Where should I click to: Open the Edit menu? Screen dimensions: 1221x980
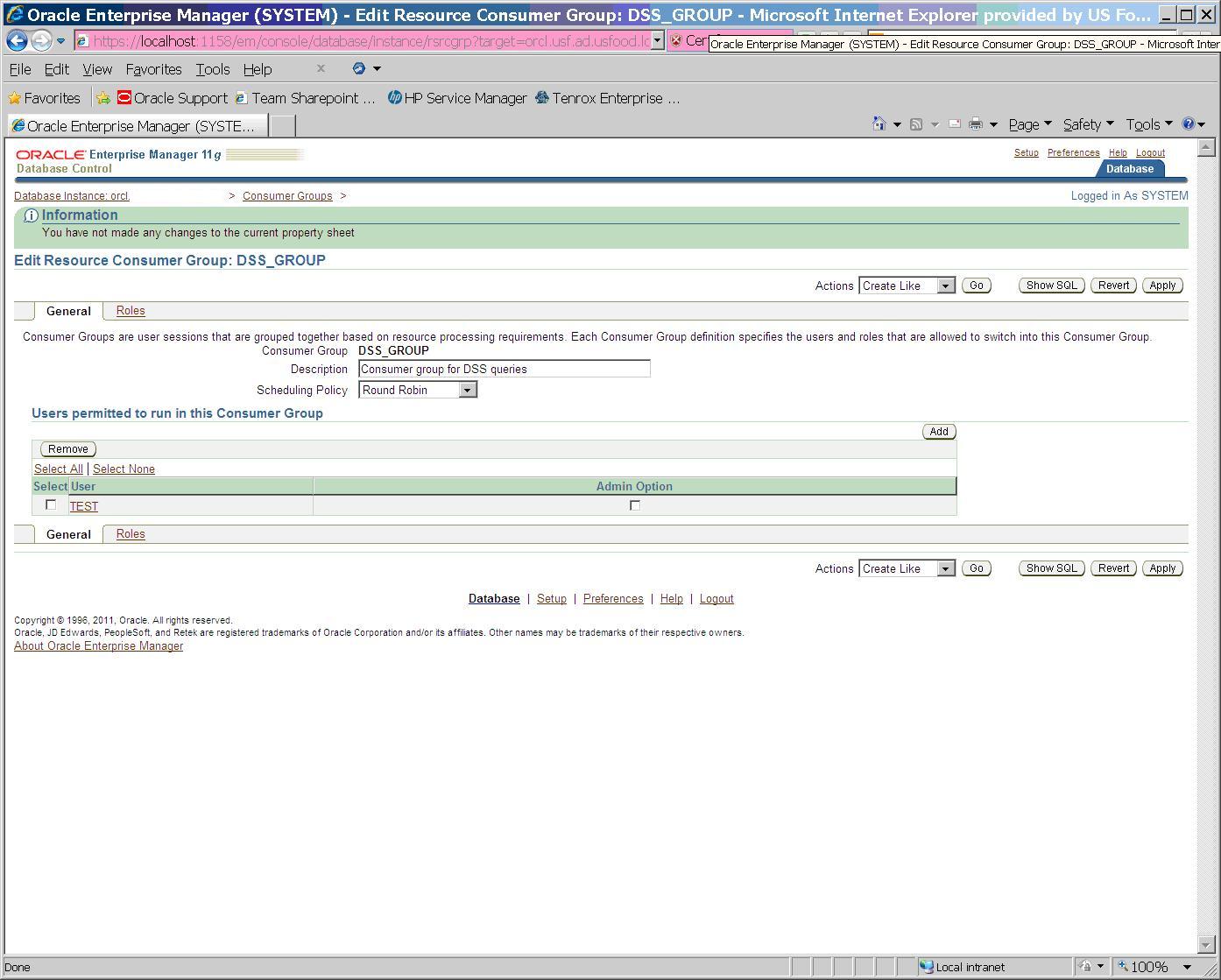[x=57, y=69]
